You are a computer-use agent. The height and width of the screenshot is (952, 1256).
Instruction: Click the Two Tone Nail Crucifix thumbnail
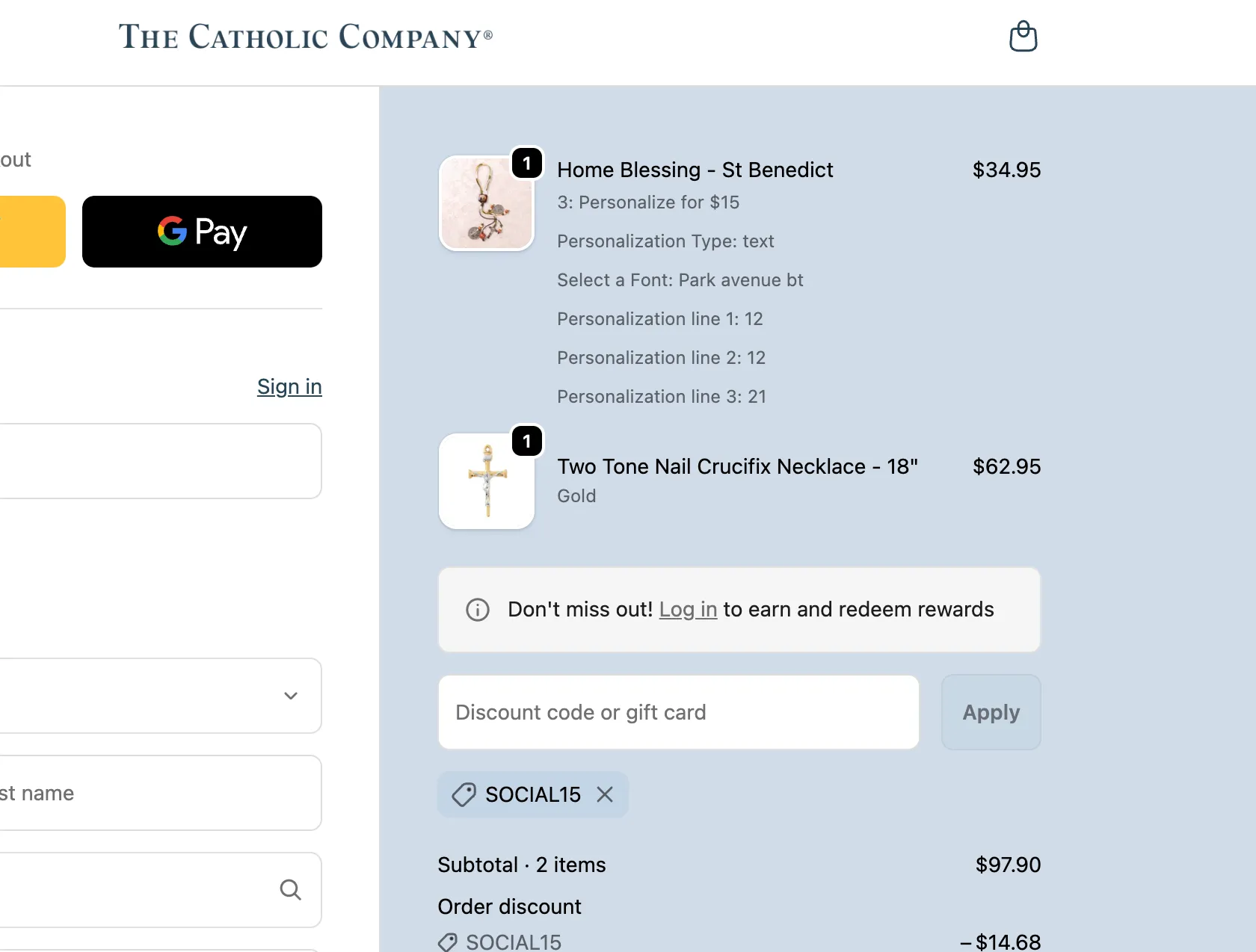(486, 482)
